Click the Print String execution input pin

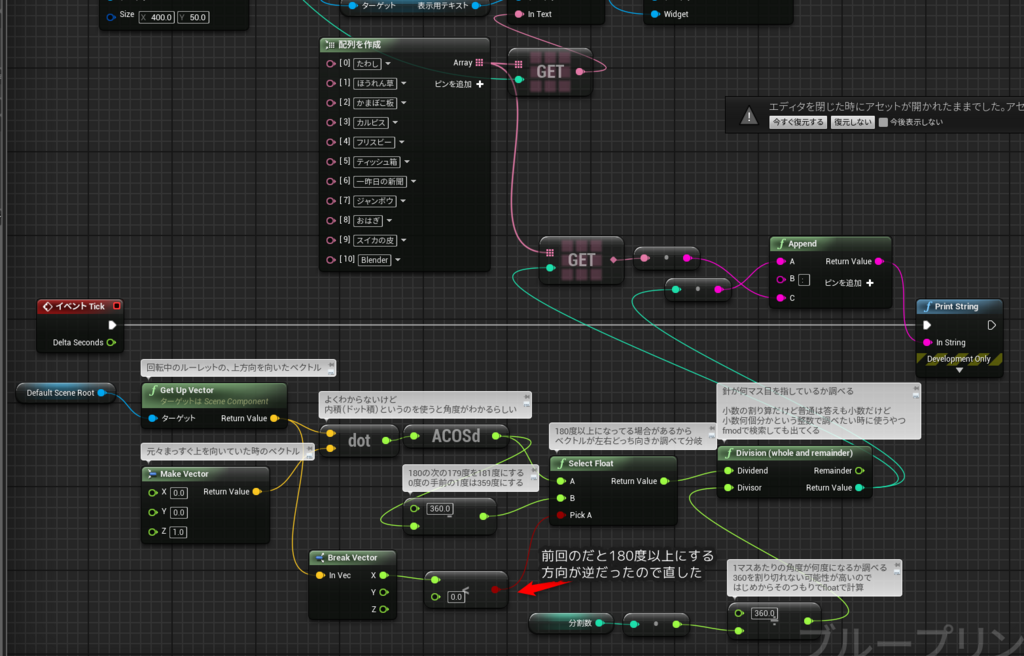927,325
